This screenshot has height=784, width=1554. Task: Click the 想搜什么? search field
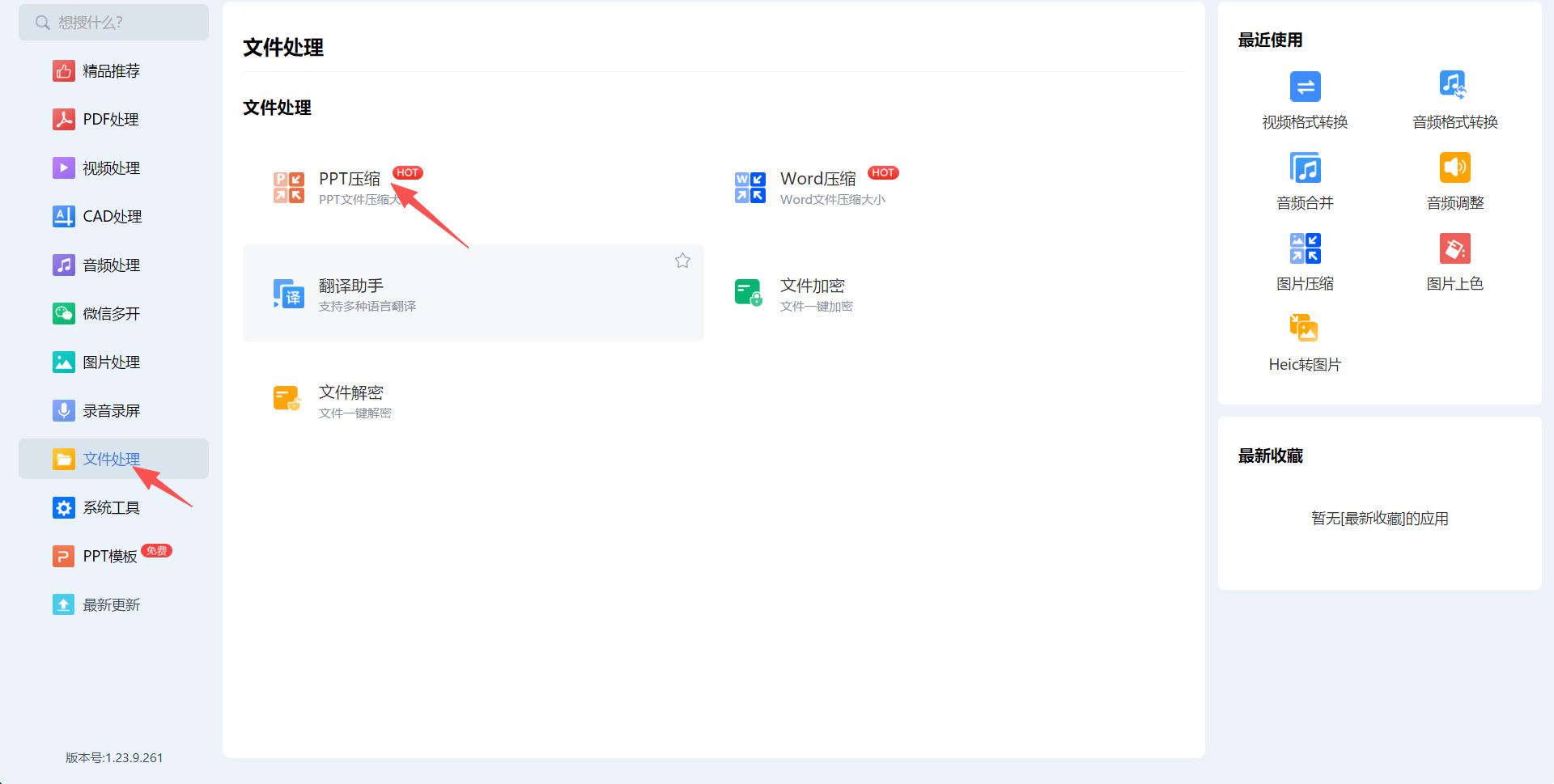pos(121,23)
